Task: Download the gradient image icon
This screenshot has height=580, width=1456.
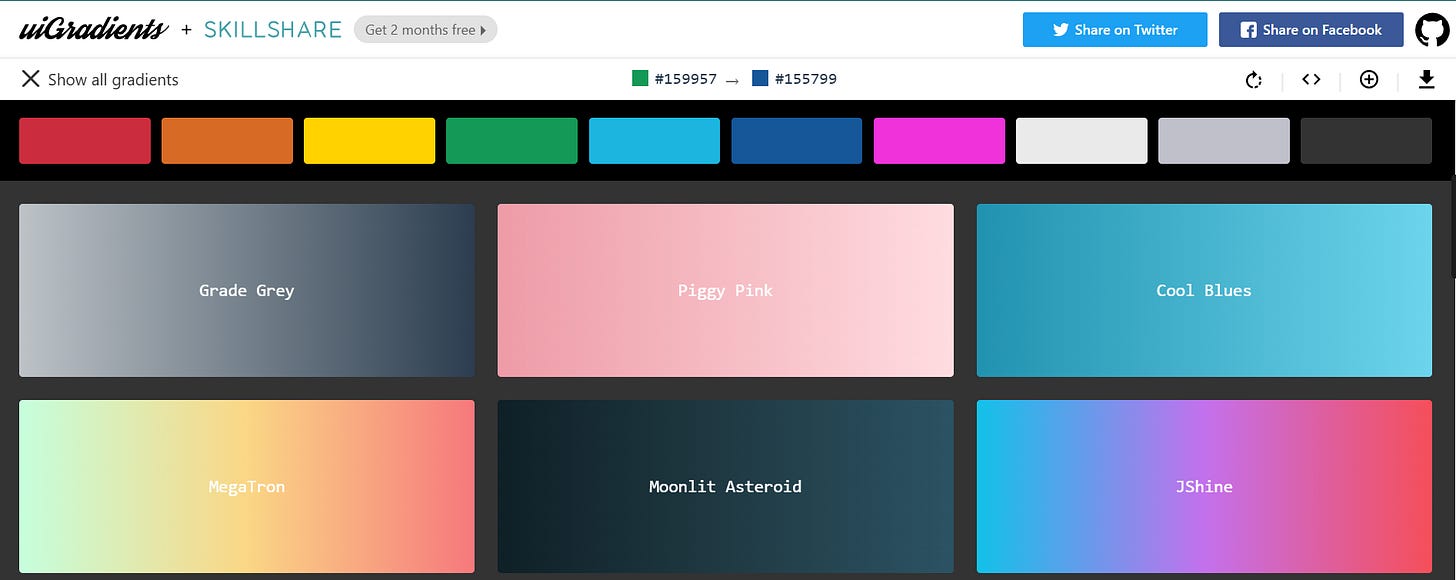Action: (1427, 80)
